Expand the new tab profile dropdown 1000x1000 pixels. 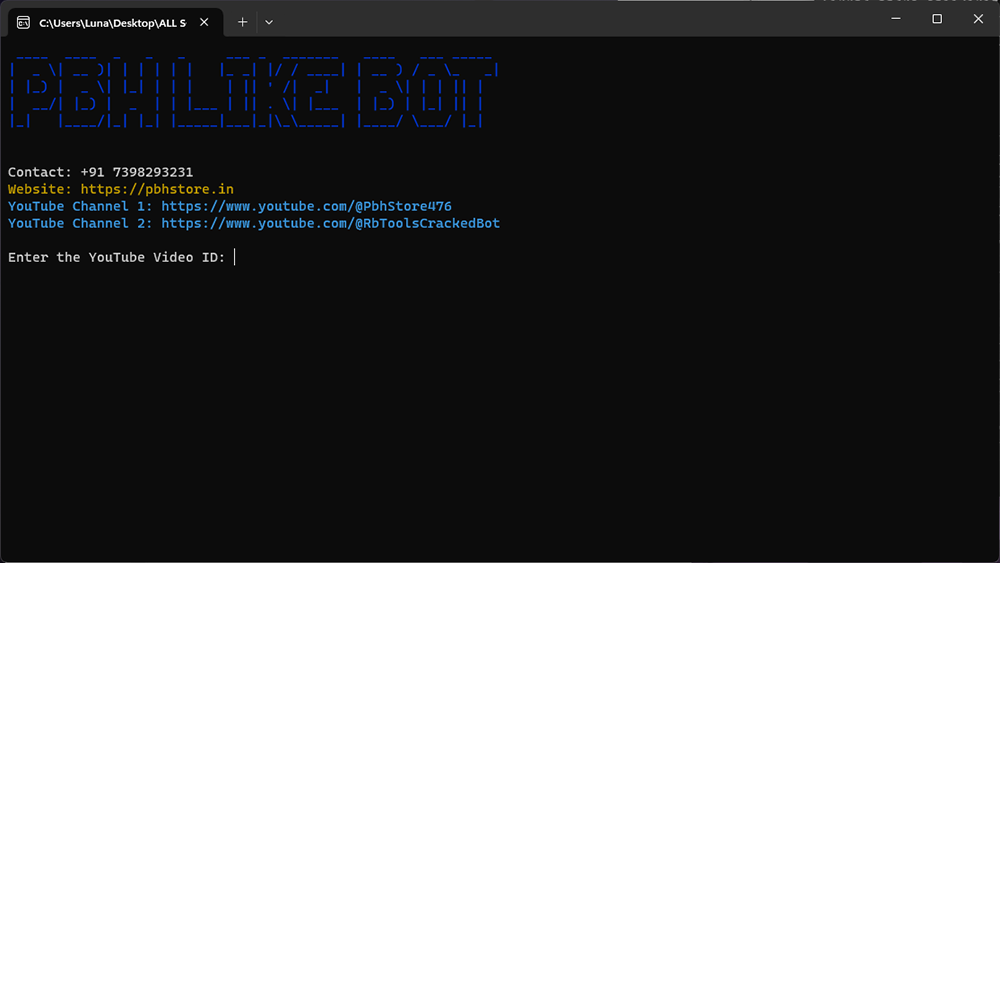coord(269,22)
